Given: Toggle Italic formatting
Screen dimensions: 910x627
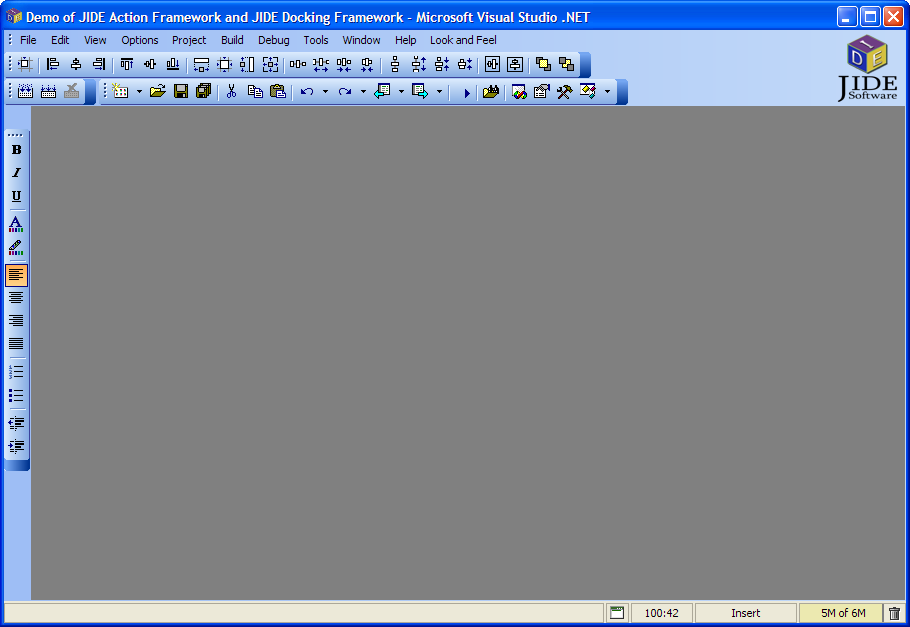Looking at the screenshot, I should pos(16,172).
